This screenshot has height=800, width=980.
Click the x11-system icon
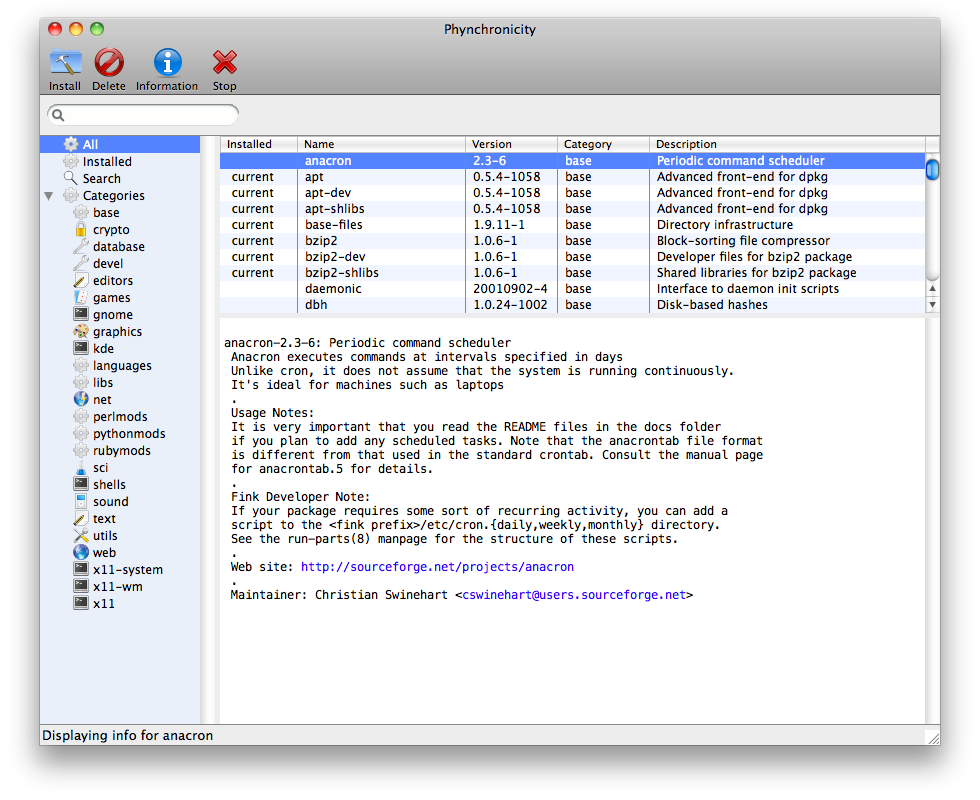[x=81, y=569]
